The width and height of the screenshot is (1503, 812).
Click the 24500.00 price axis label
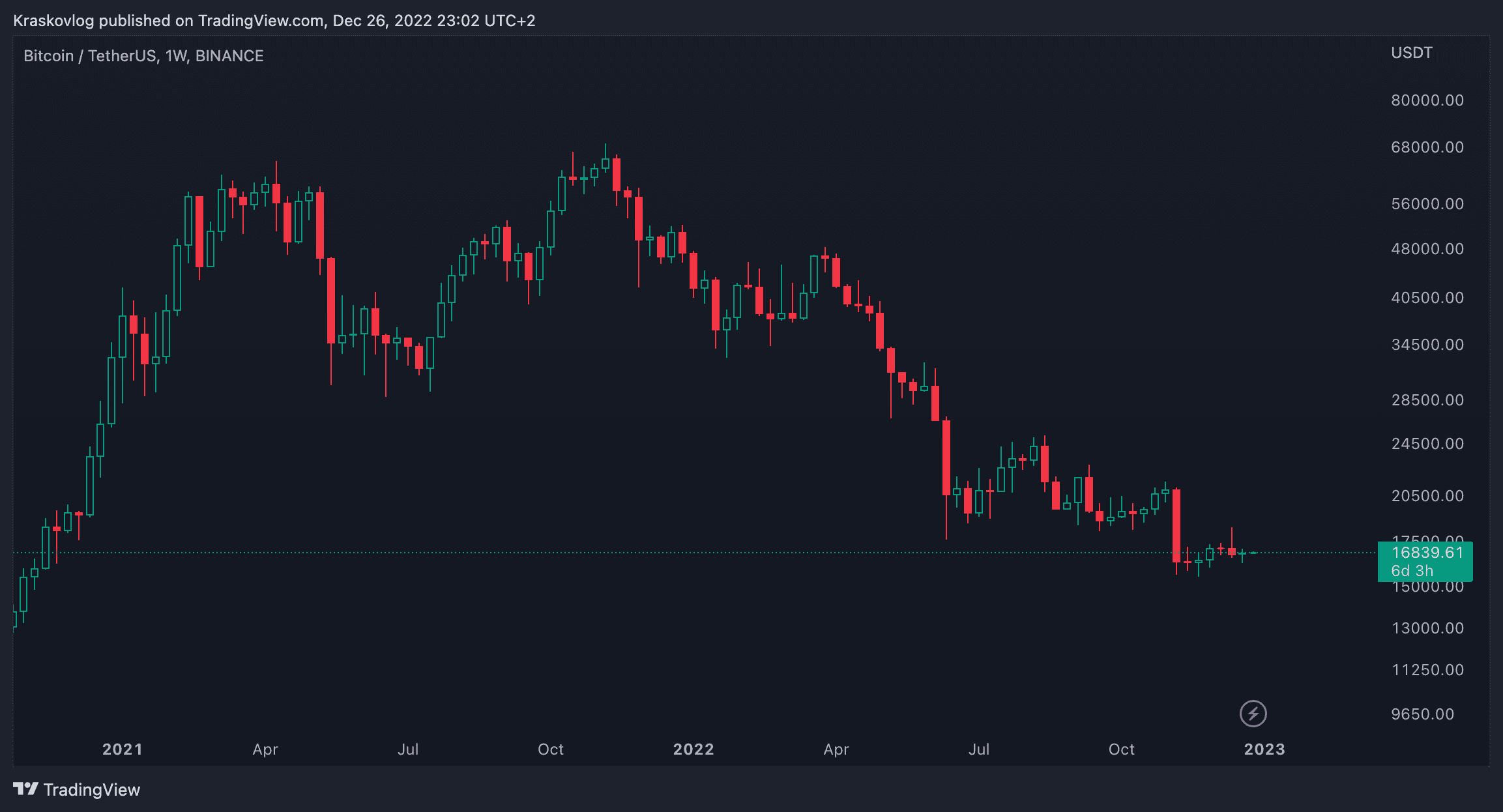1427,444
